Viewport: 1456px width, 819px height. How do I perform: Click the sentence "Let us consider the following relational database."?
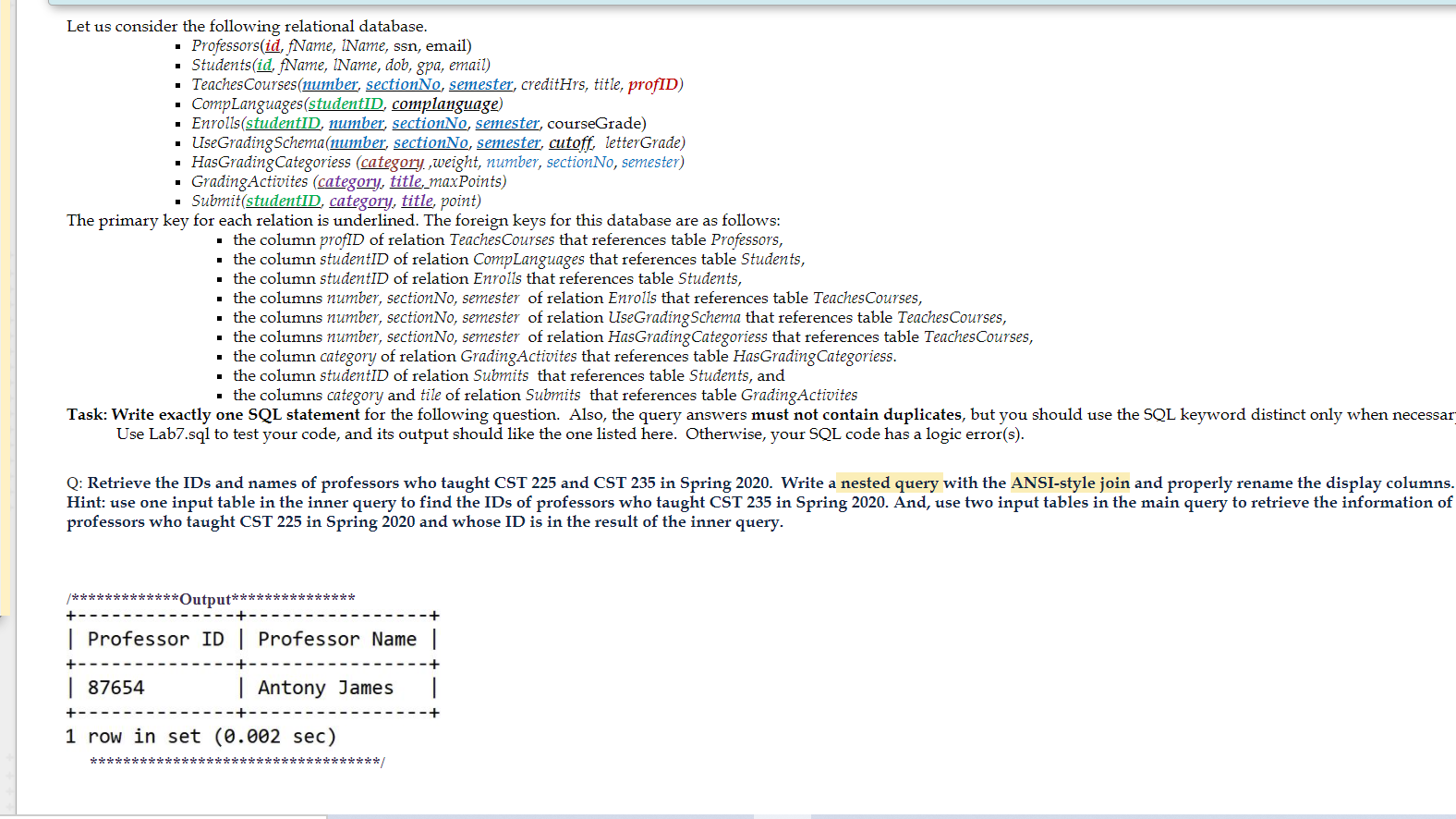pos(247,26)
